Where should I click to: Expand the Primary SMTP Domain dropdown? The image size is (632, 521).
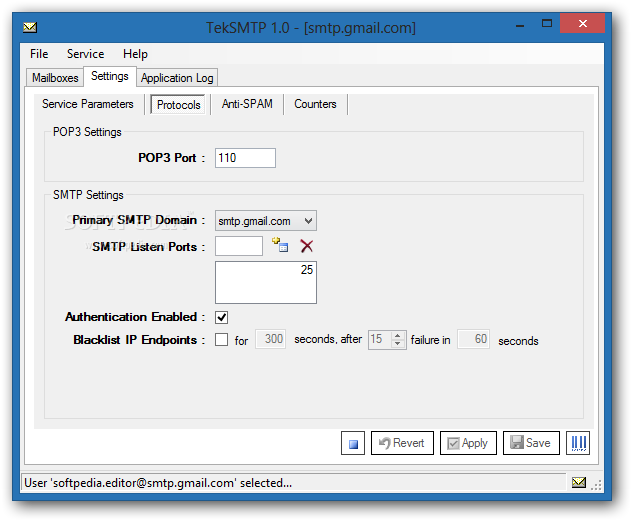tap(308, 221)
